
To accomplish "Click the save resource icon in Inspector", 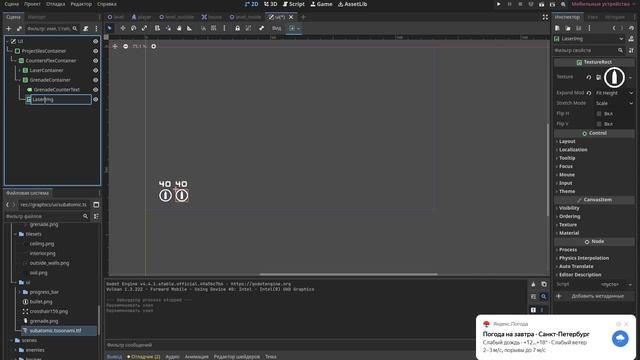I will pyautogui.click(x=578, y=28).
